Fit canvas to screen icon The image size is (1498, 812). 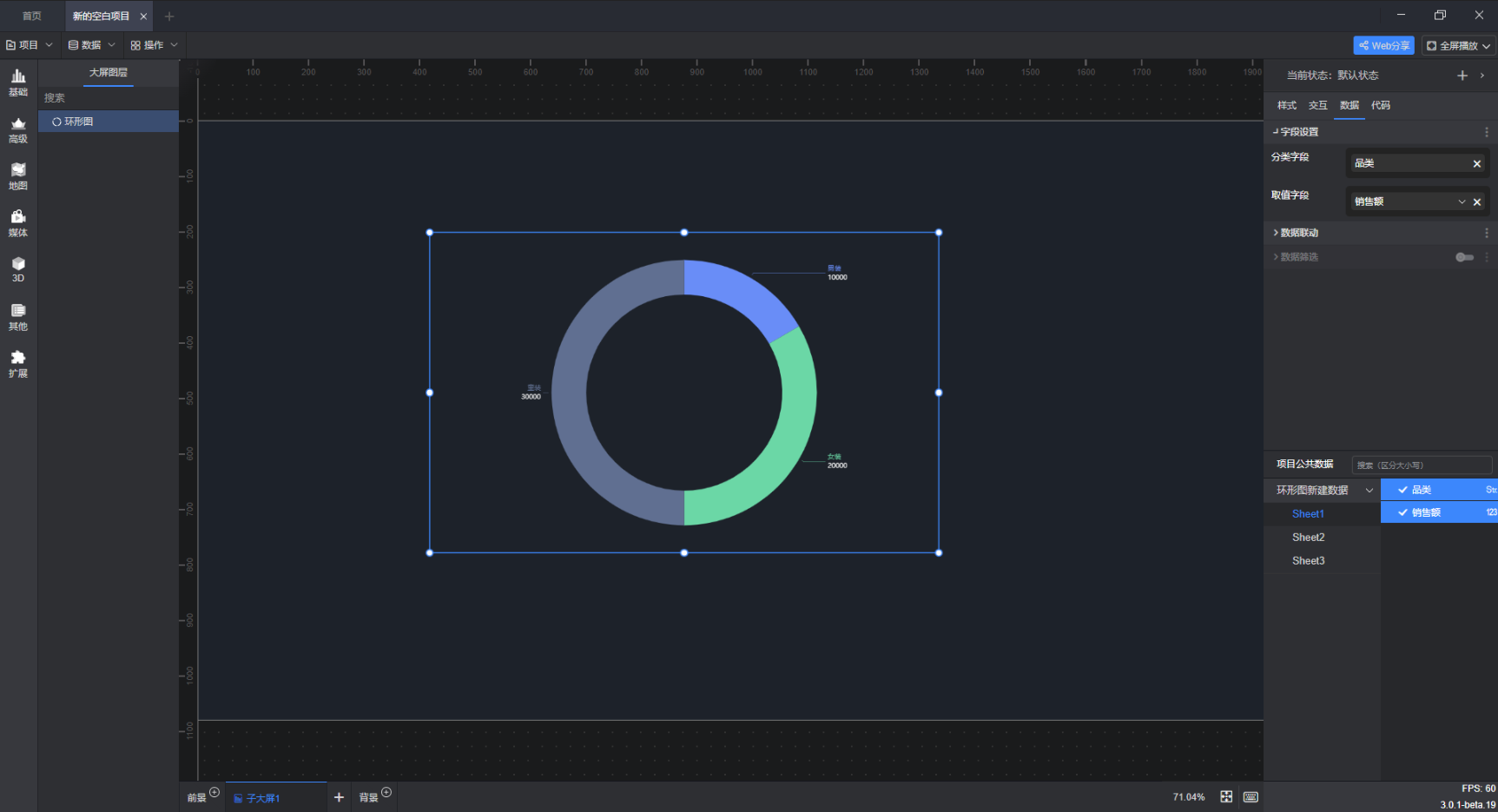pyautogui.click(x=1226, y=797)
